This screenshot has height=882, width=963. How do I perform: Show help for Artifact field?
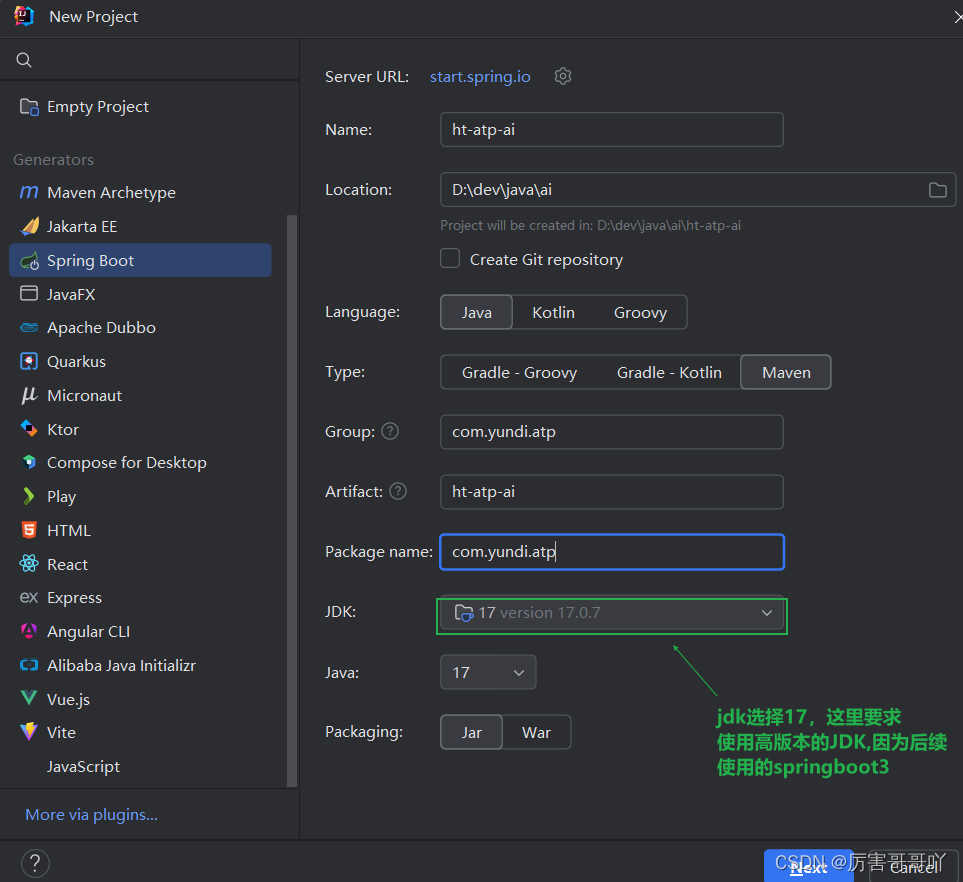point(398,491)
